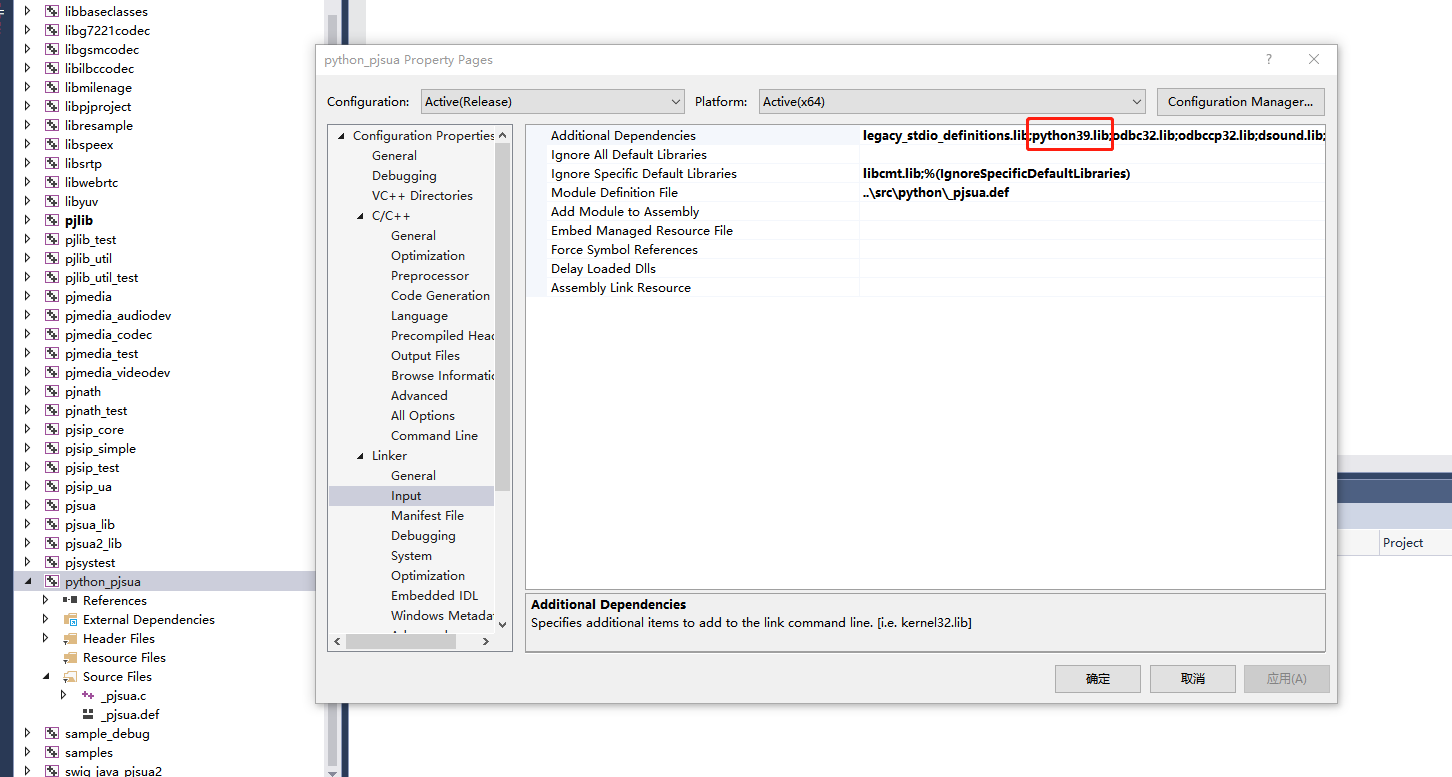
Task: Click the pjnath project icon
Action: [52, 392]
